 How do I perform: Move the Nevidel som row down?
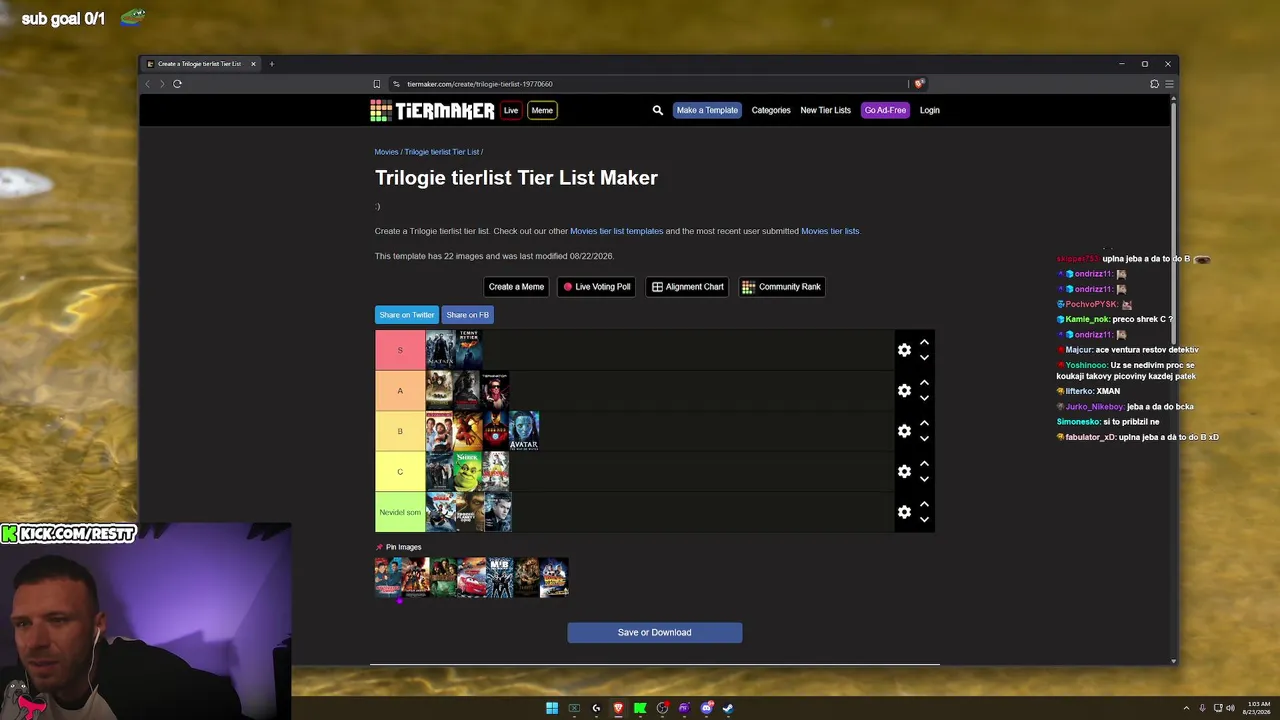924,519
